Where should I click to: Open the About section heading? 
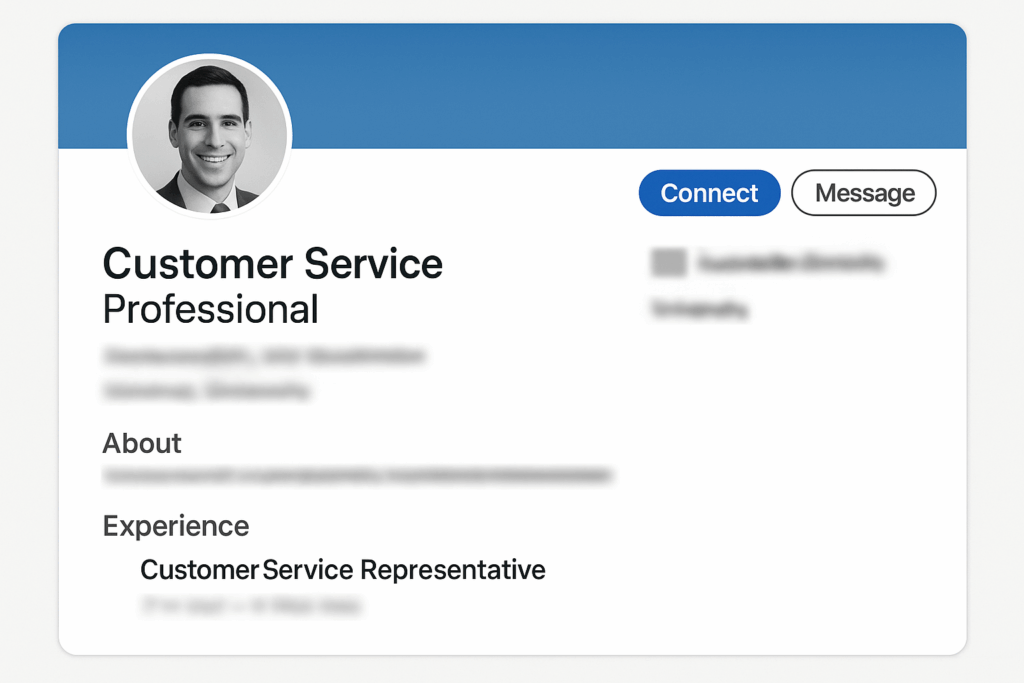pyautogui.click(x=141, y=443)
